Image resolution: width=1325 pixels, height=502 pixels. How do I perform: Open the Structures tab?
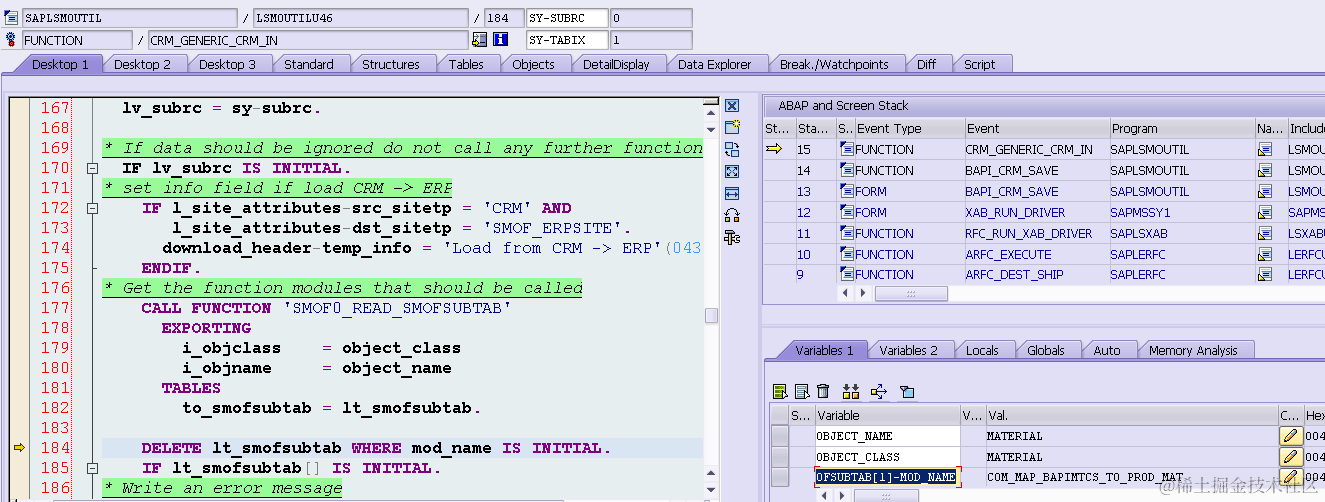tap(391, 64)
